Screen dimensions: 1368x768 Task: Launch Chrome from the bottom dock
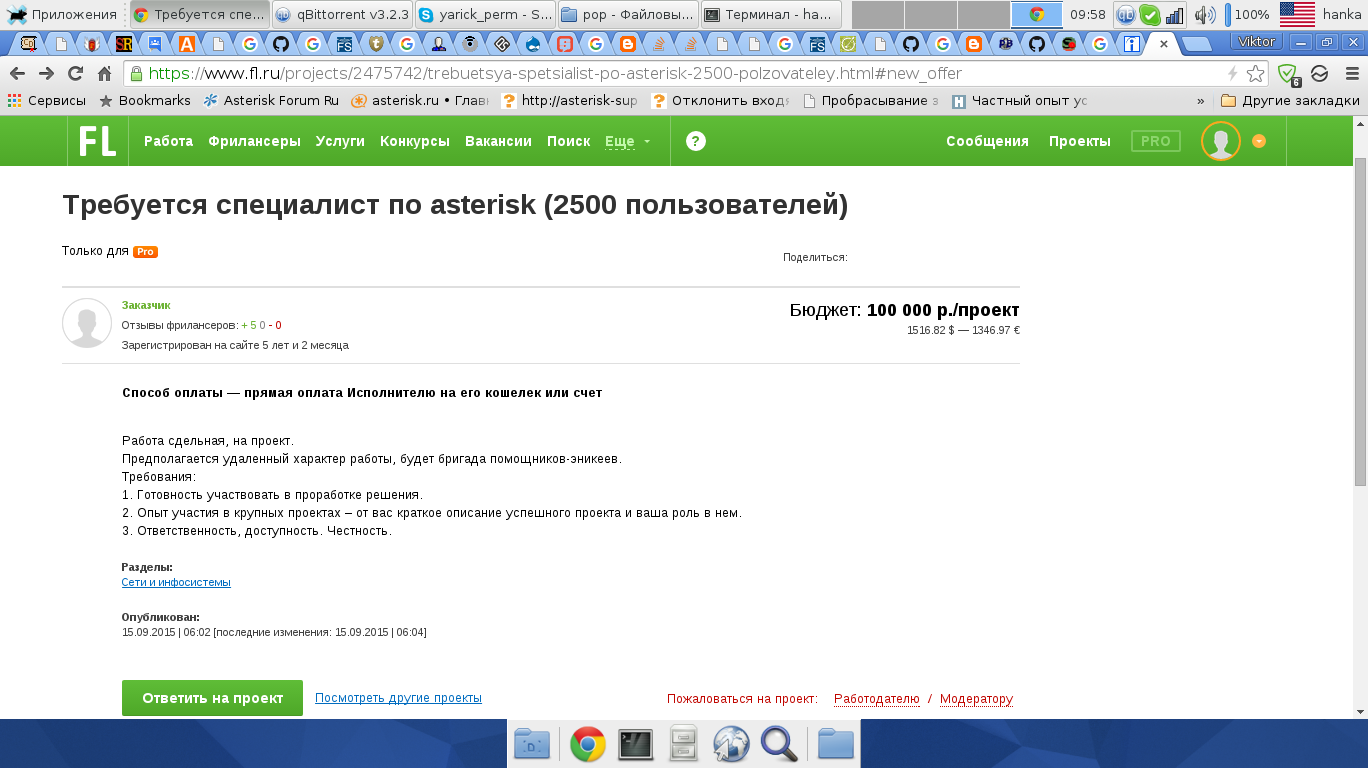point(588,744)
